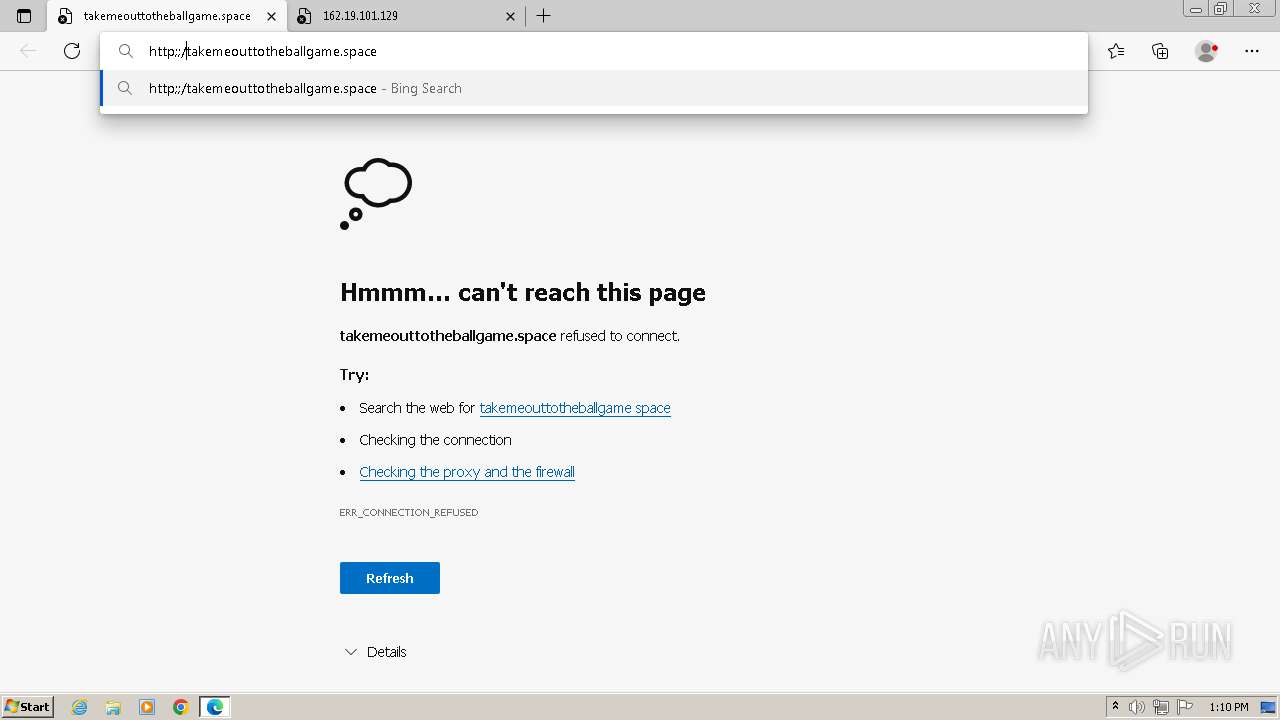
Task: Select Microsoft Edge taskbar button
Action: click(215, 707)
